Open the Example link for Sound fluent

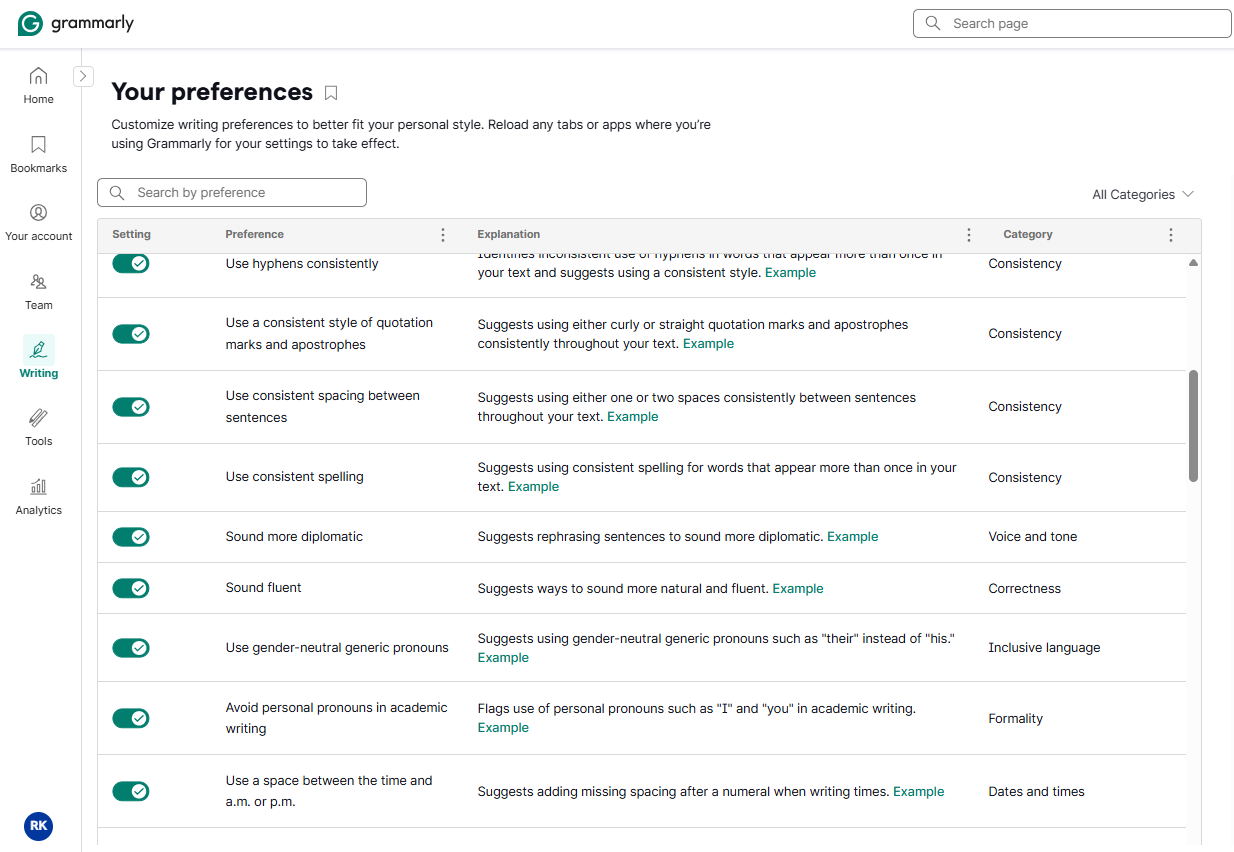798,589
